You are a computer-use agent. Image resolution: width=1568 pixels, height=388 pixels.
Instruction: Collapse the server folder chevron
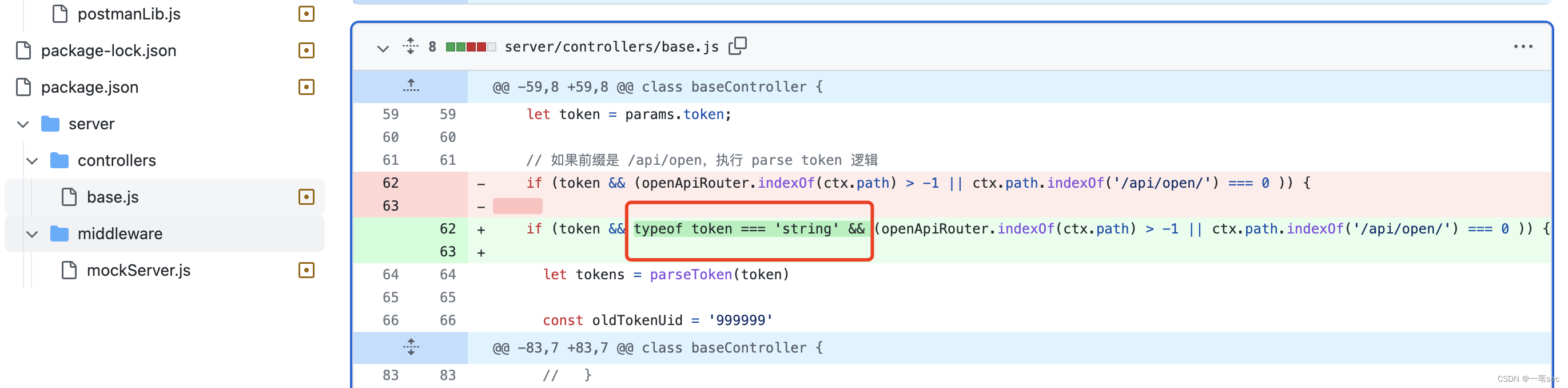(23, 124)
